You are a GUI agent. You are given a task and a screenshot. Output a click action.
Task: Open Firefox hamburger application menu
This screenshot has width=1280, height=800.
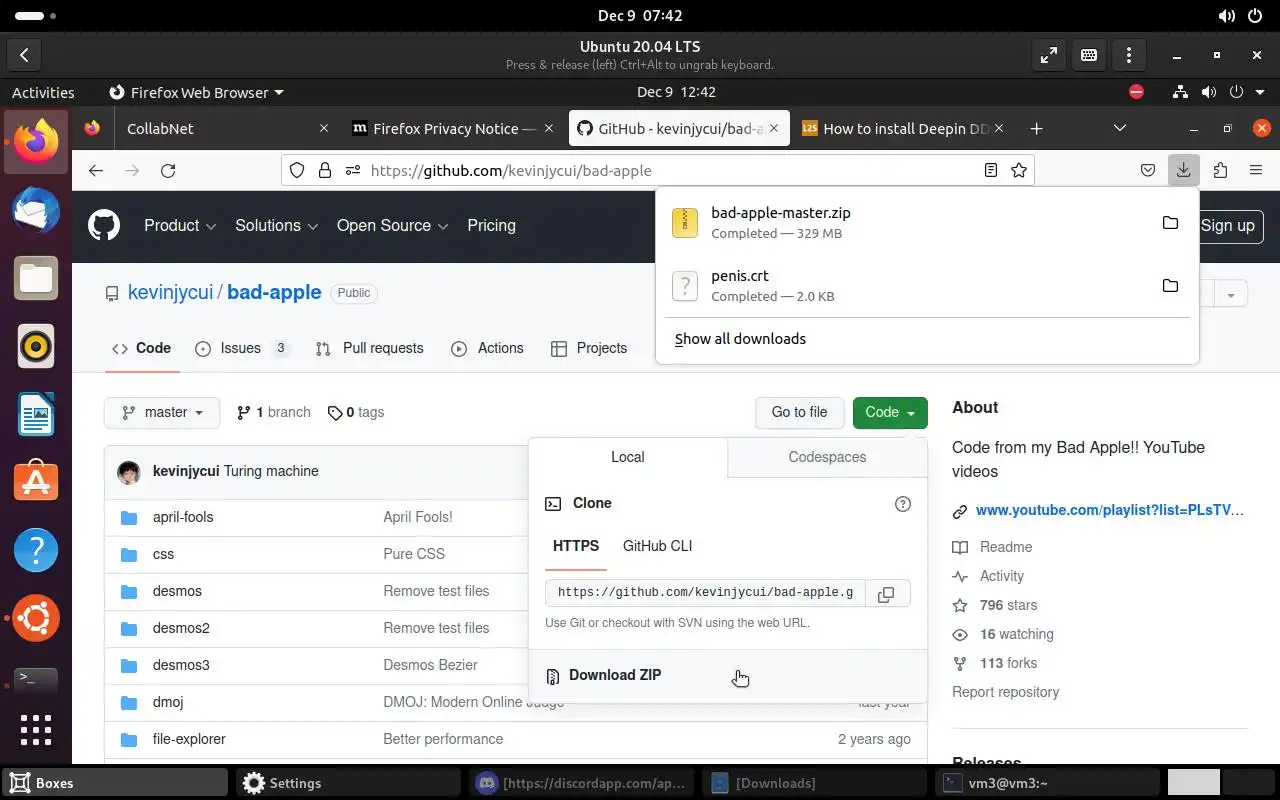click(1256, 170)
